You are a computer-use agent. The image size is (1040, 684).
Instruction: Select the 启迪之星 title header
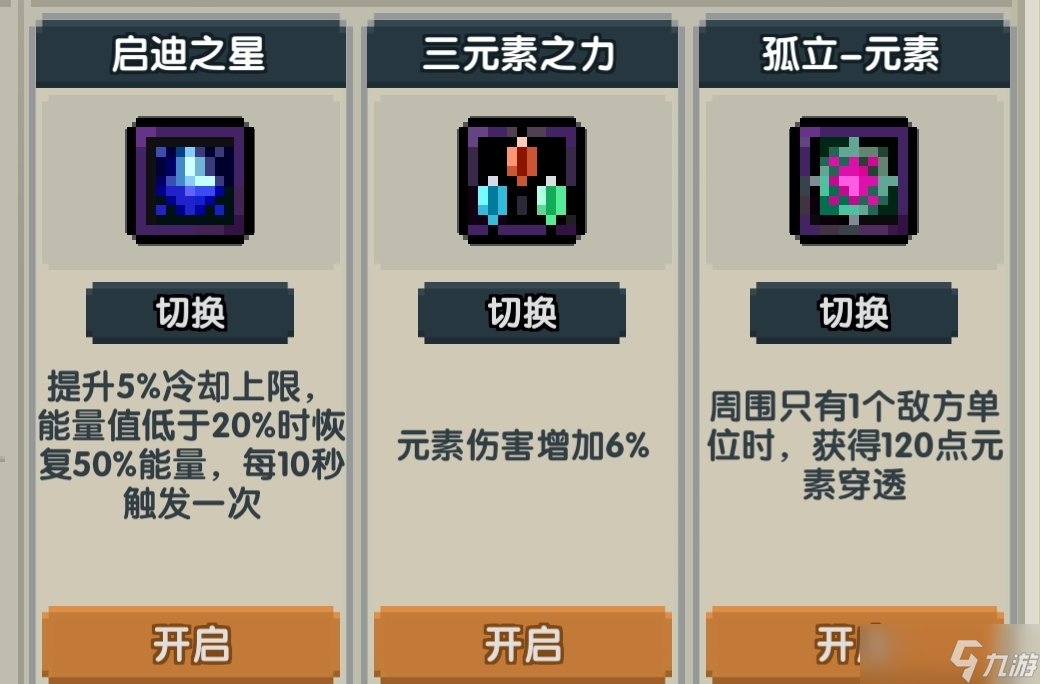190,54
